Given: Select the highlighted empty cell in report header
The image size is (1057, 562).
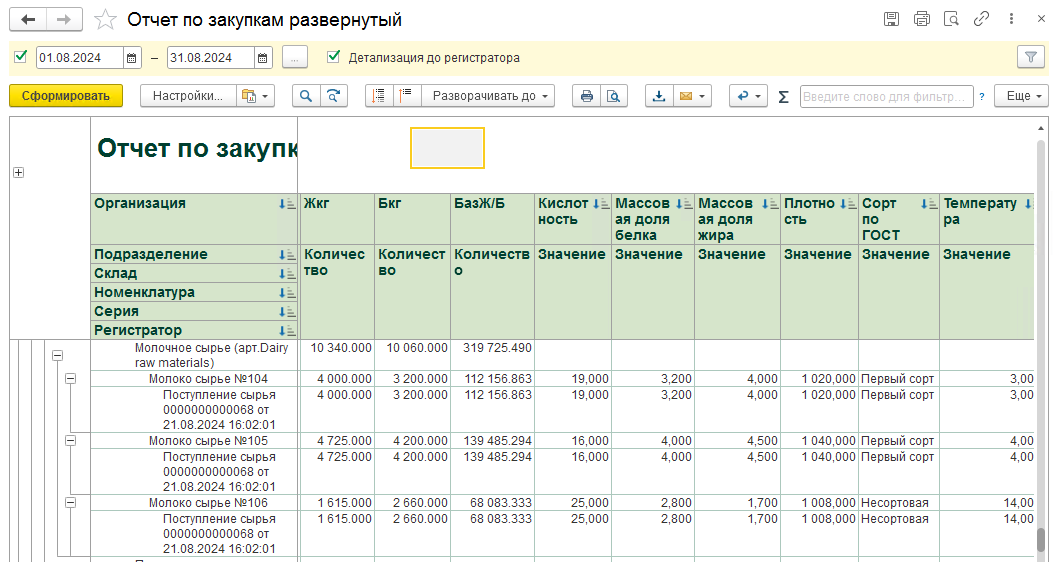Looking at the screenshot, I should tap(448, 148).
